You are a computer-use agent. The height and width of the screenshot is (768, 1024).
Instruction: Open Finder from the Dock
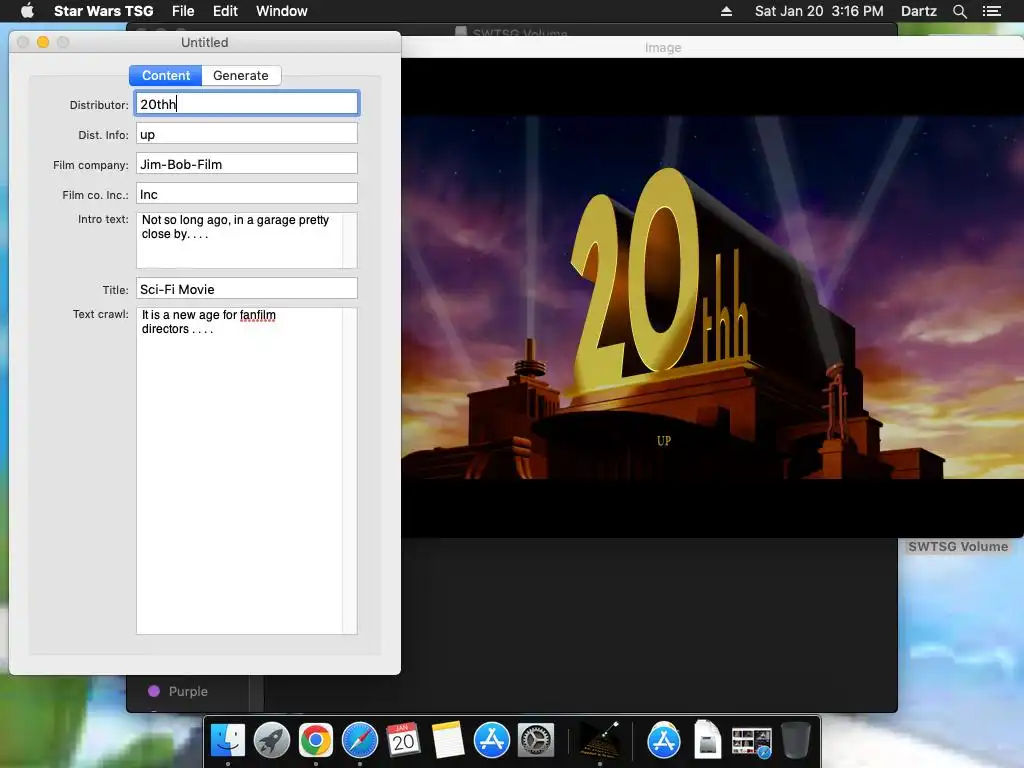pyautogui.click(x=228, y=741)
